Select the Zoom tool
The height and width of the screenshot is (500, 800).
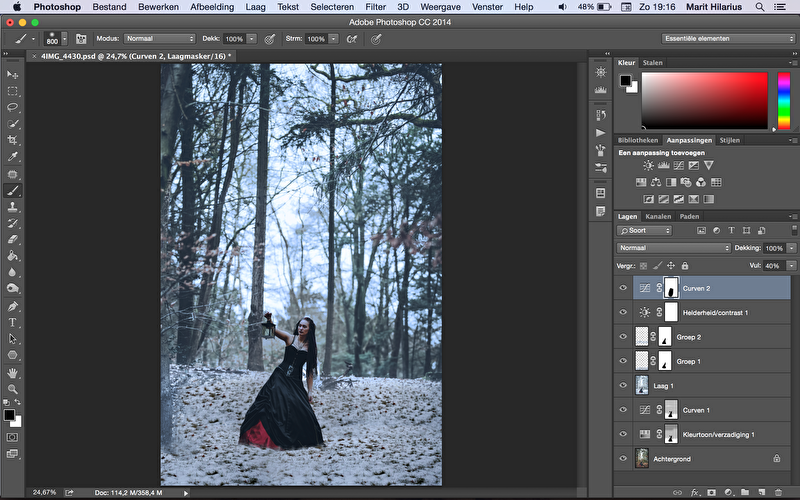coord(12,389)
